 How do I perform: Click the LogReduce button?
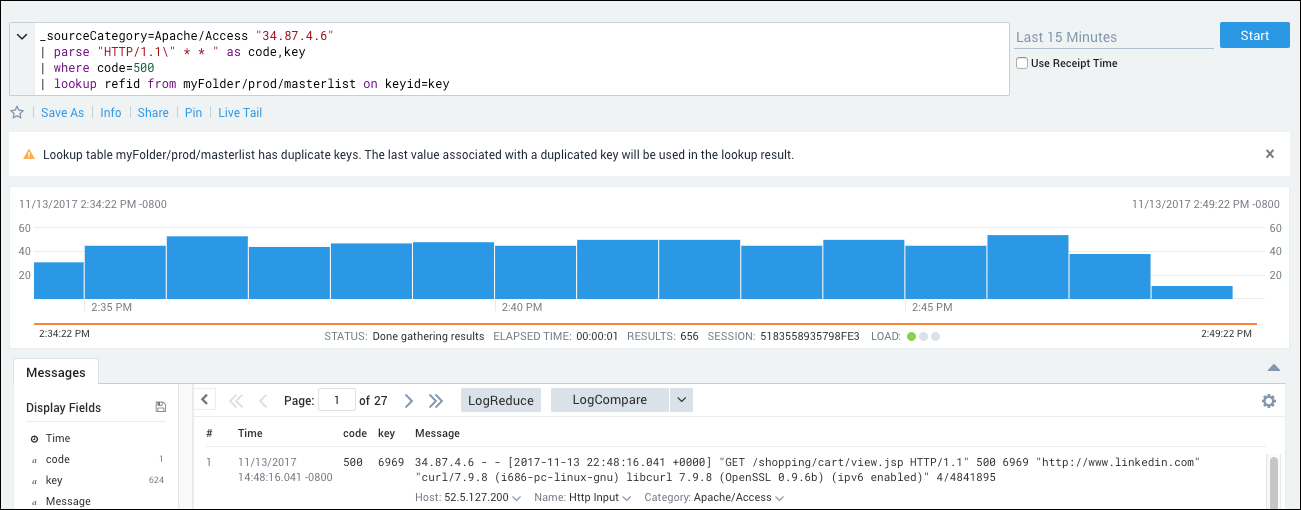[501, 400]
